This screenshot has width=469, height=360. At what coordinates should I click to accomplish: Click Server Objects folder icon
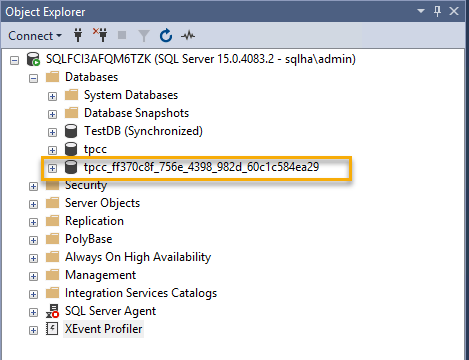pos(52,203)
